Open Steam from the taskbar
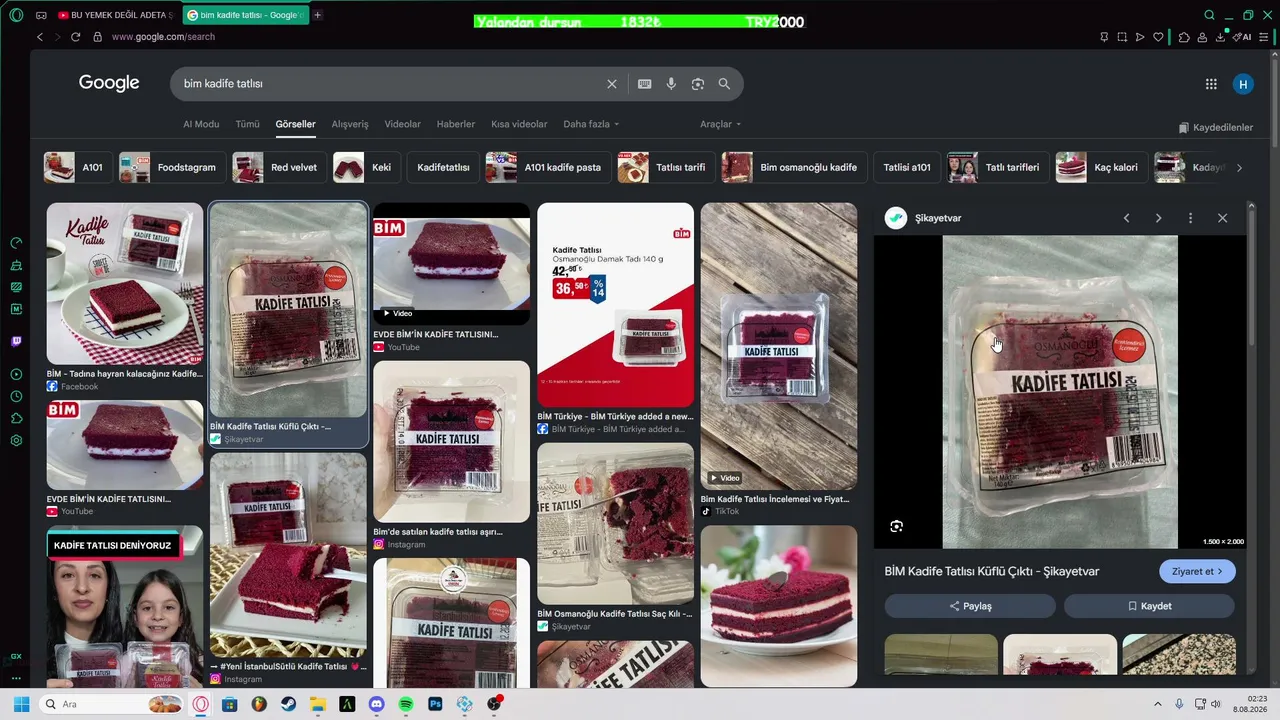Viewport: 1280px width, 720px height. point(288,704)
